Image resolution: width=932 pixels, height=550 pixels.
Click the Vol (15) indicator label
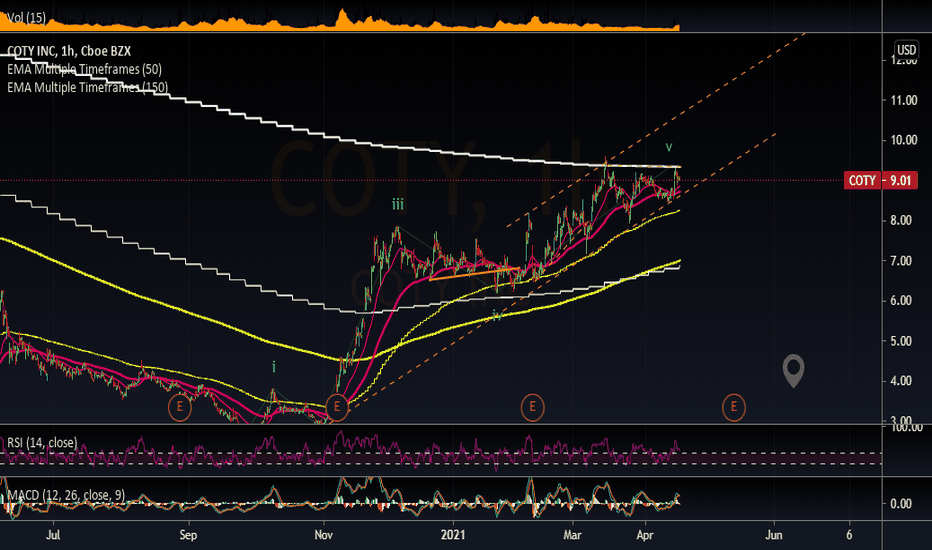(x=26, y=18)
